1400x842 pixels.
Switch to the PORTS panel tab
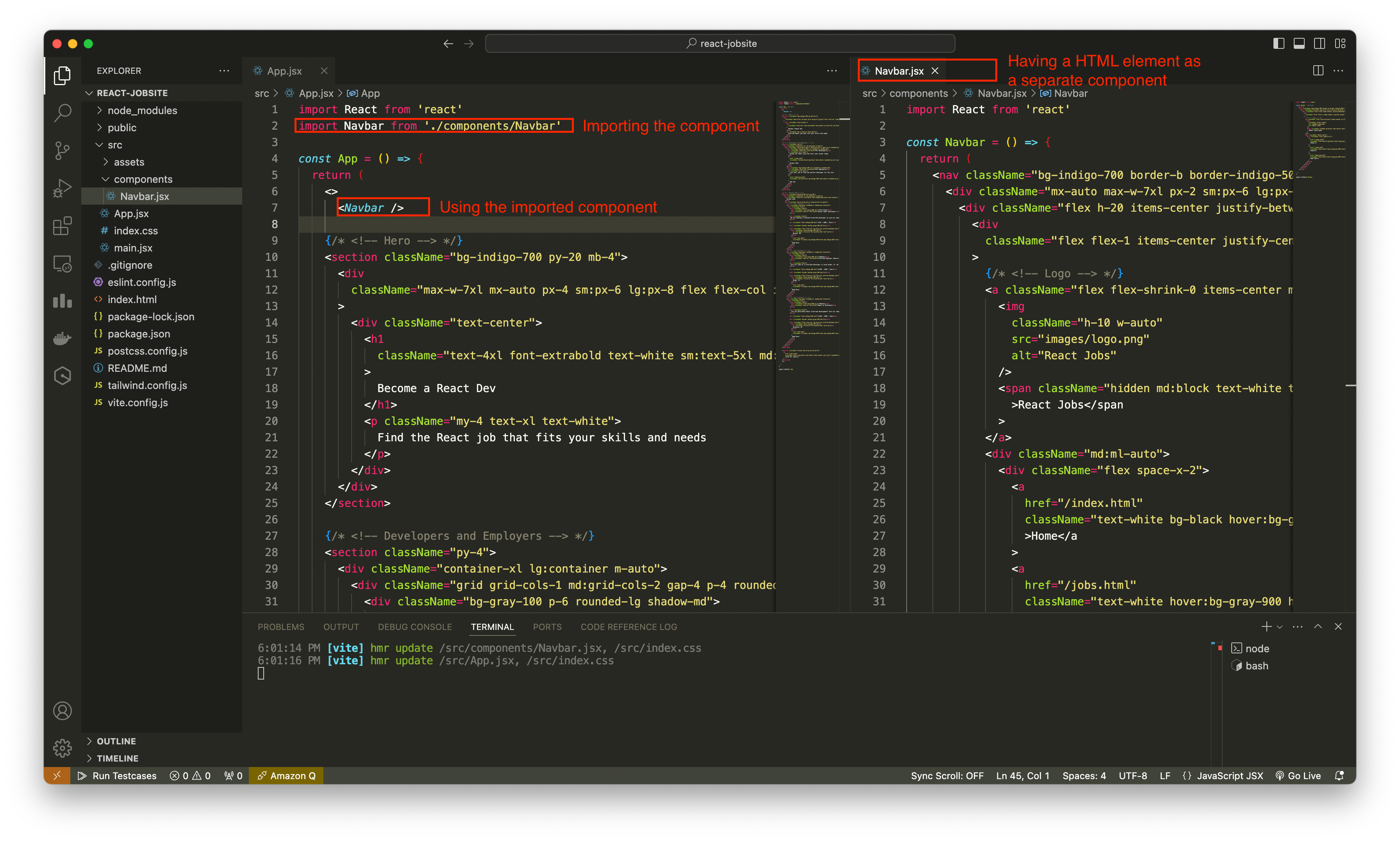coord(547,627)
